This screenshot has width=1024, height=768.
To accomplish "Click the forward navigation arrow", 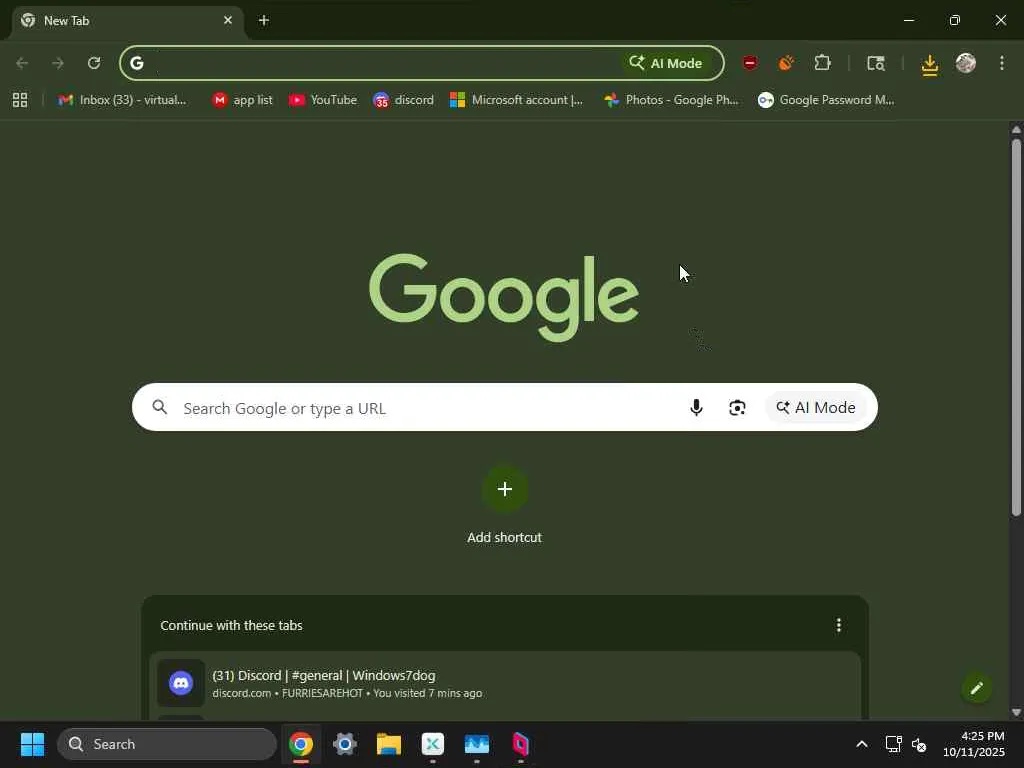I will 57,63.
